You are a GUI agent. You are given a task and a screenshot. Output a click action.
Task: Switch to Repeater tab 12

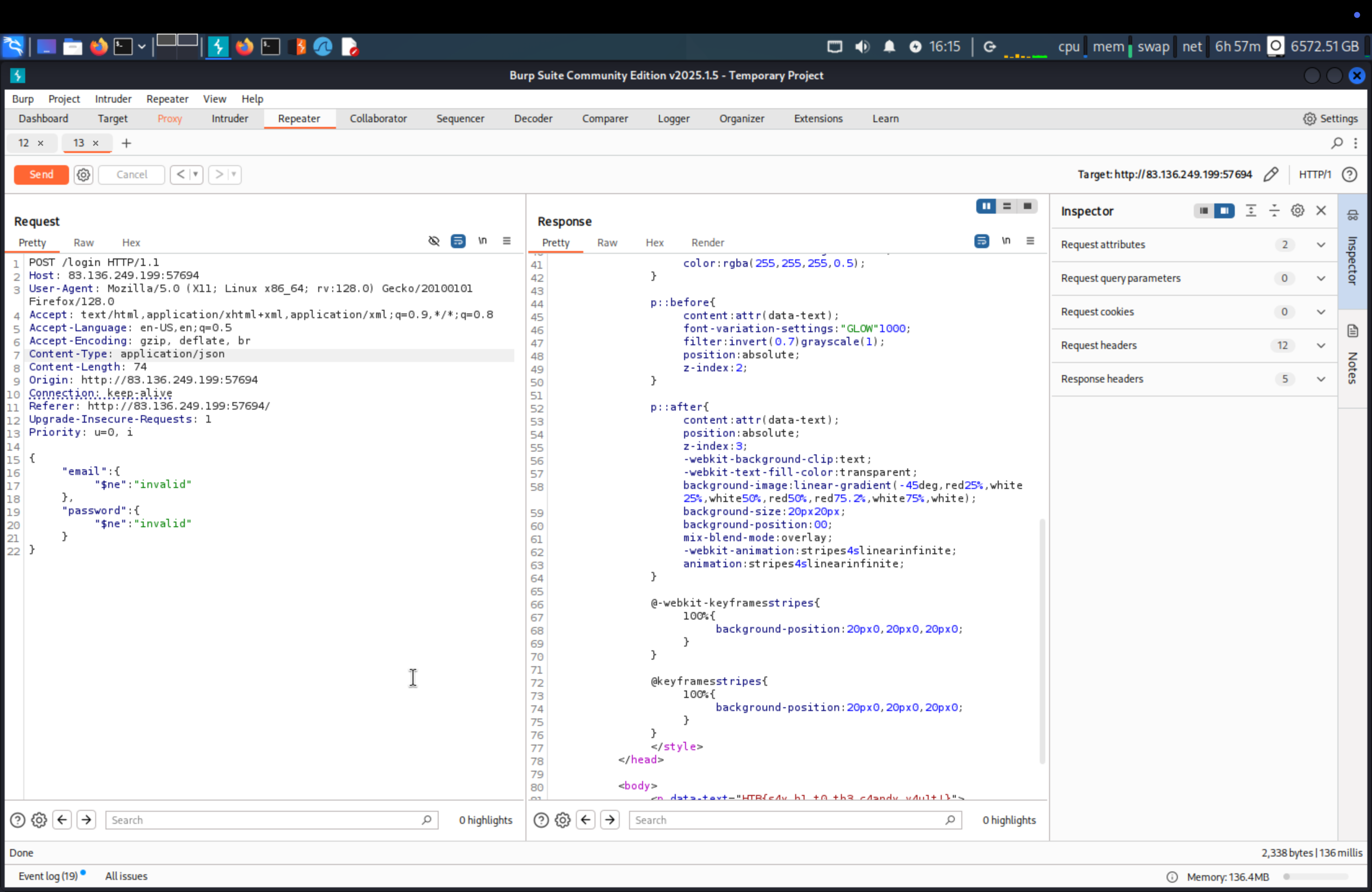[24, 143]
